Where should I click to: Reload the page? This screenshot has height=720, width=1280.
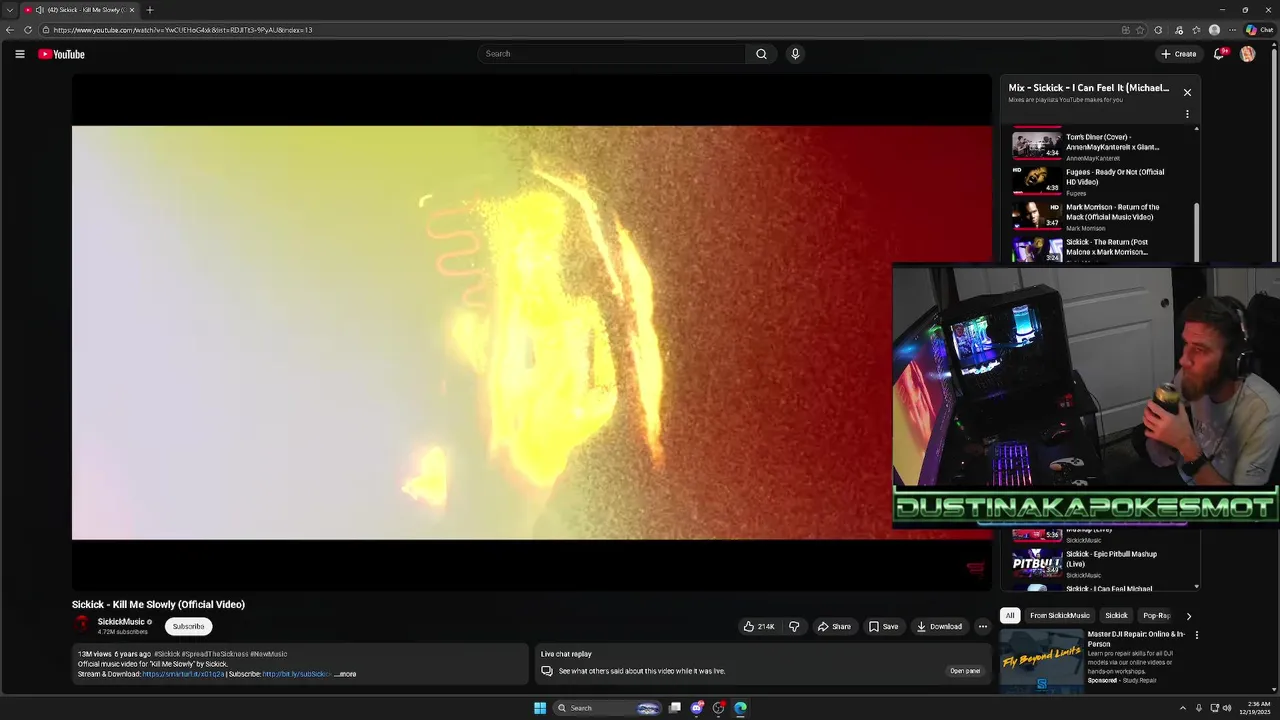click(28, 30)
